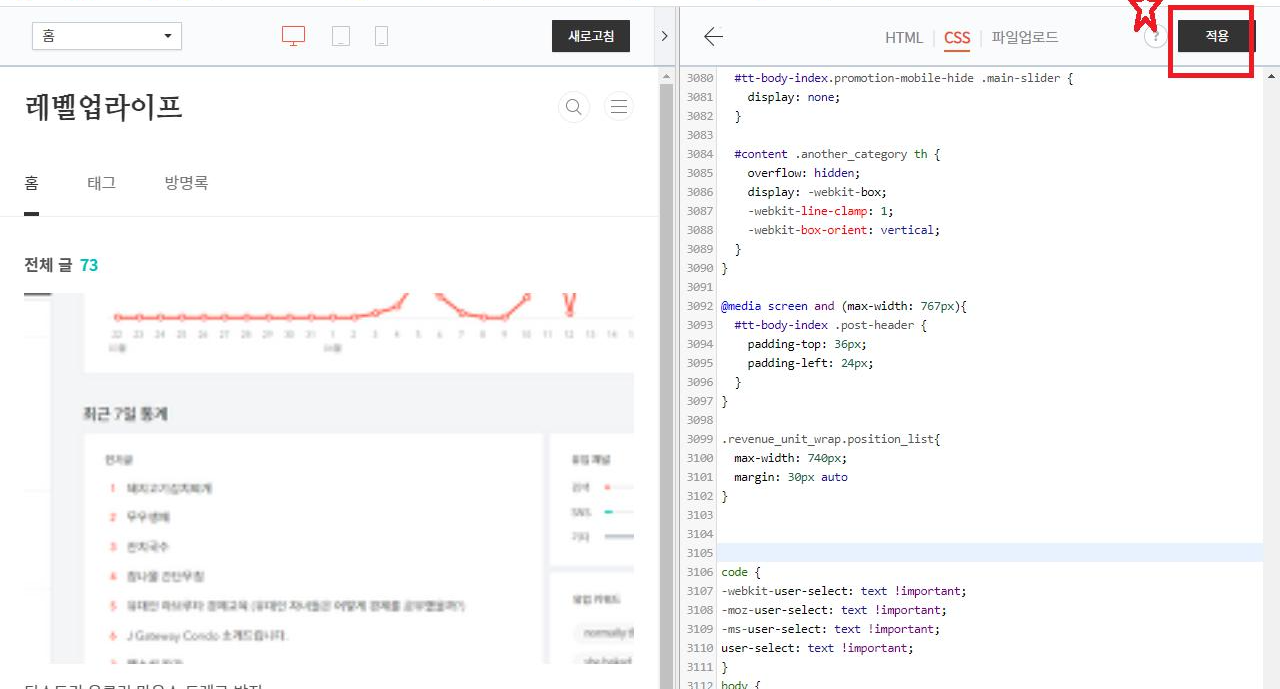Image resolution: width=1280 pixels, height=689 pixels.
Task: Click '#tt-body-index .post-header {' line
Action: [830, 325]
